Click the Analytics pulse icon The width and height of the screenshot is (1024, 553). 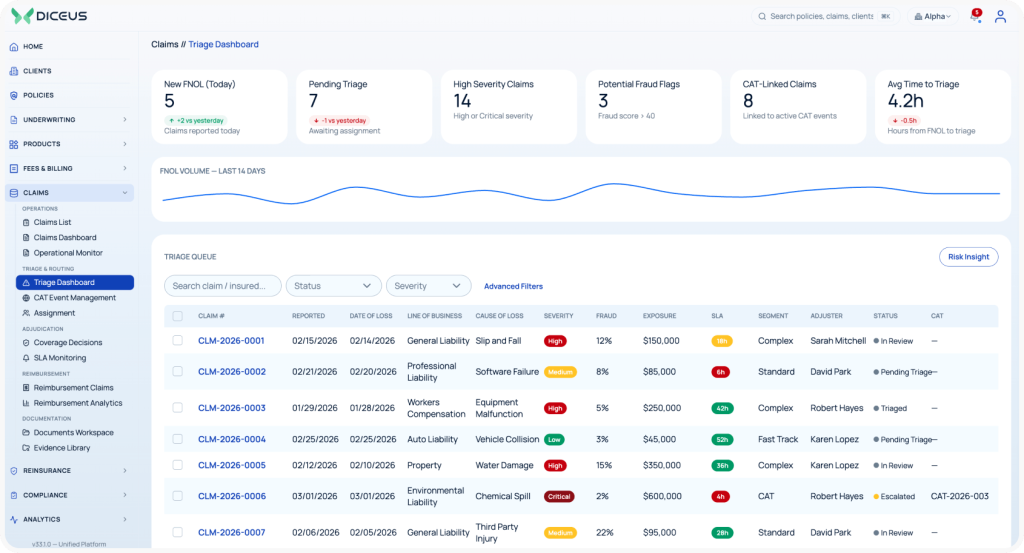14,520
